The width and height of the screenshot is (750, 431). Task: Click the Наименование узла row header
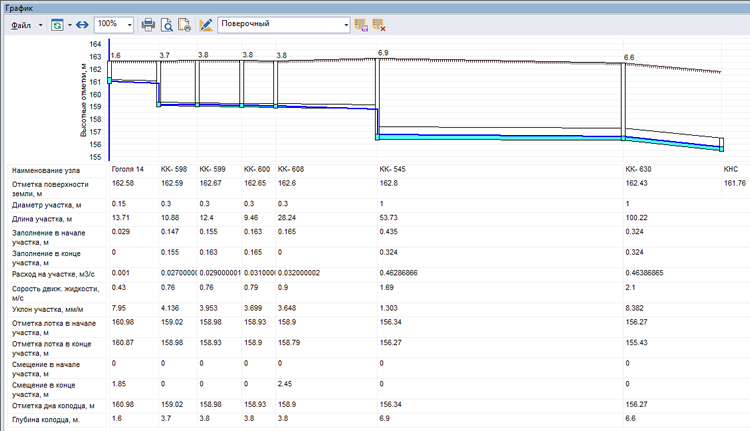[46, 171]
